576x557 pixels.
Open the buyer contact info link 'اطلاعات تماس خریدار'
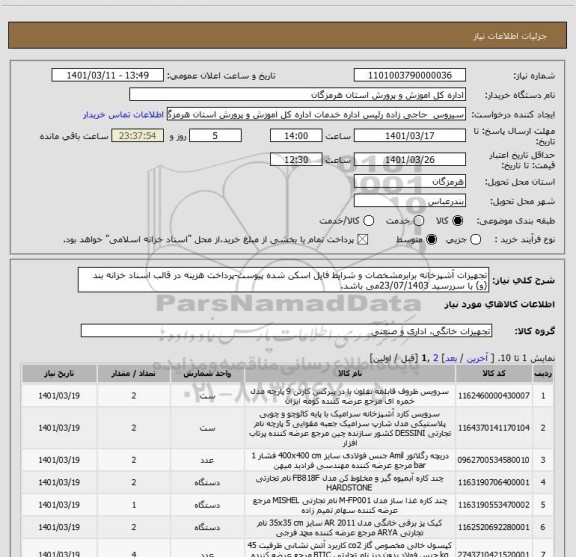coord(123,115)
